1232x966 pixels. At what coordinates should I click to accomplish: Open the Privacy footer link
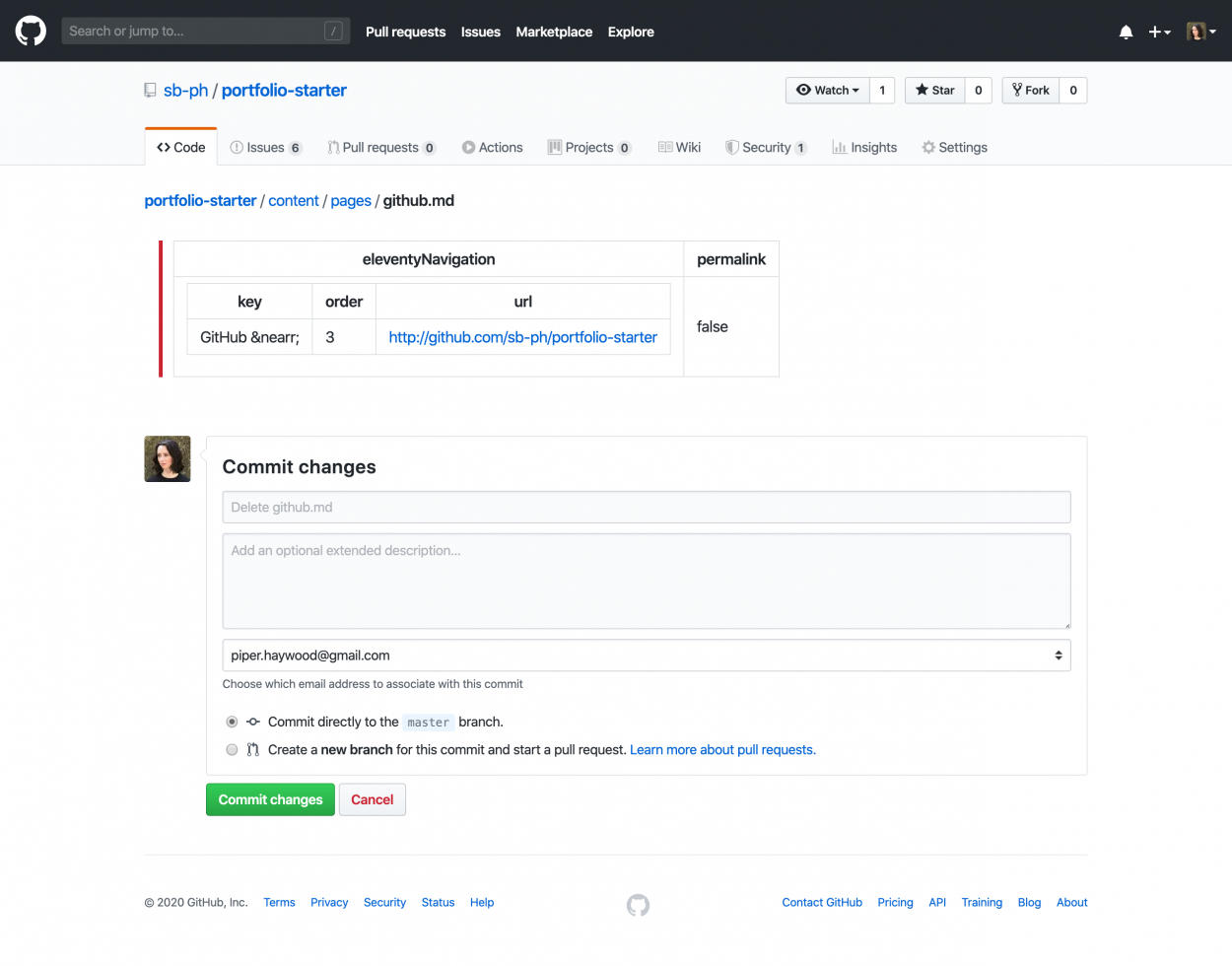[329, 902]
